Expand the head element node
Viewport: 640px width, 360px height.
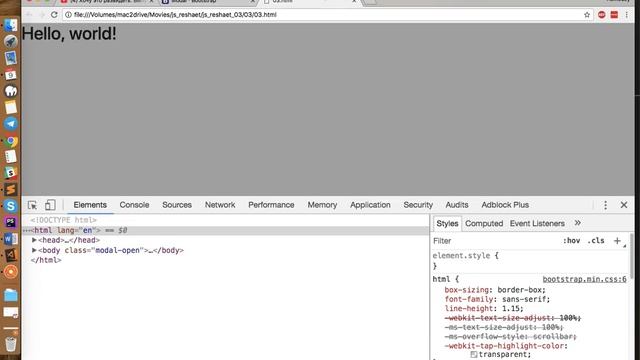coord(34,240)
